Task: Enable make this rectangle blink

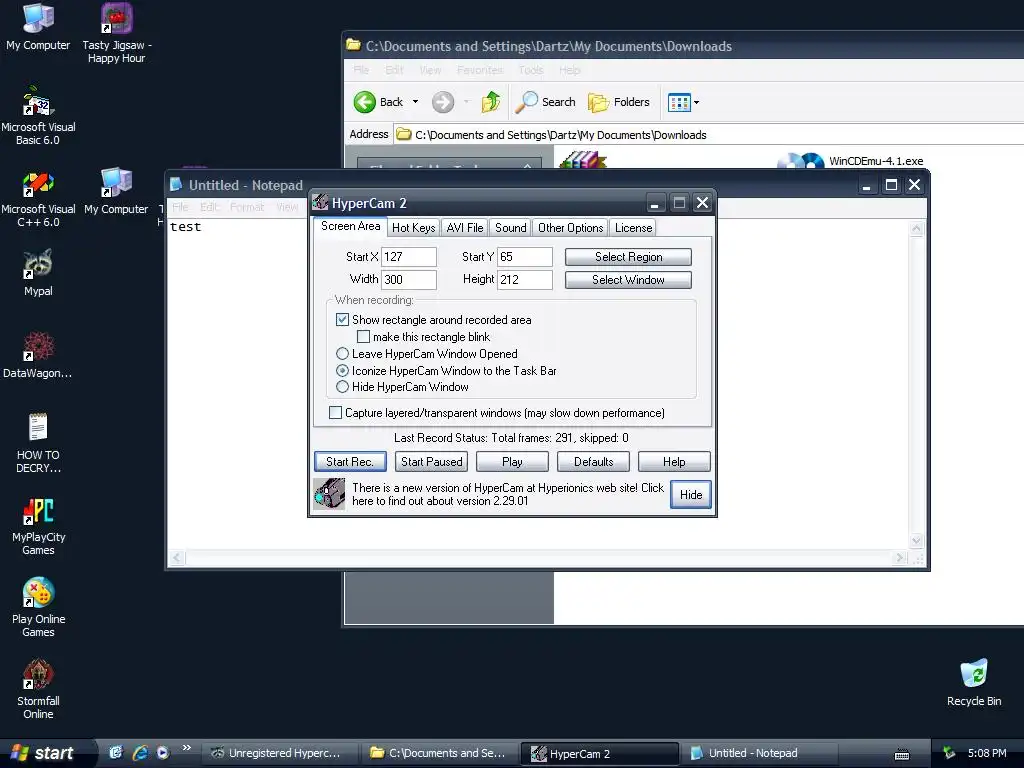Action: coord(363,336)
